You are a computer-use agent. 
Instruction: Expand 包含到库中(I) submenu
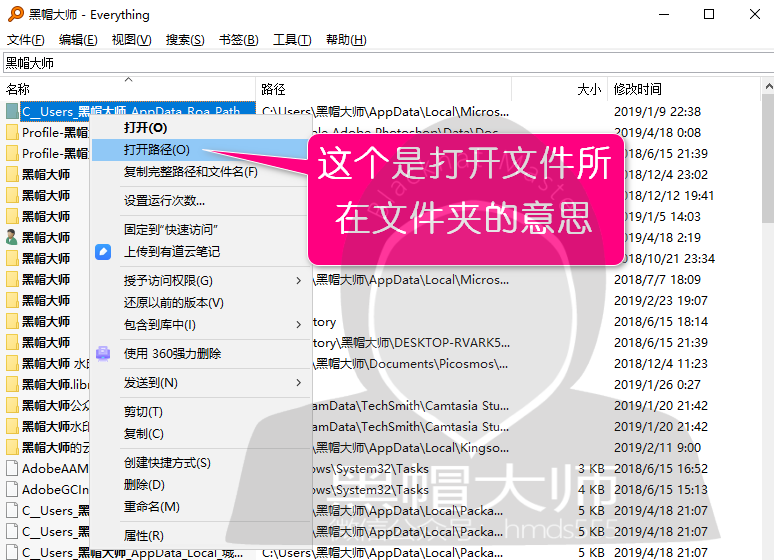pyautogui.click(x=199, y=325)
